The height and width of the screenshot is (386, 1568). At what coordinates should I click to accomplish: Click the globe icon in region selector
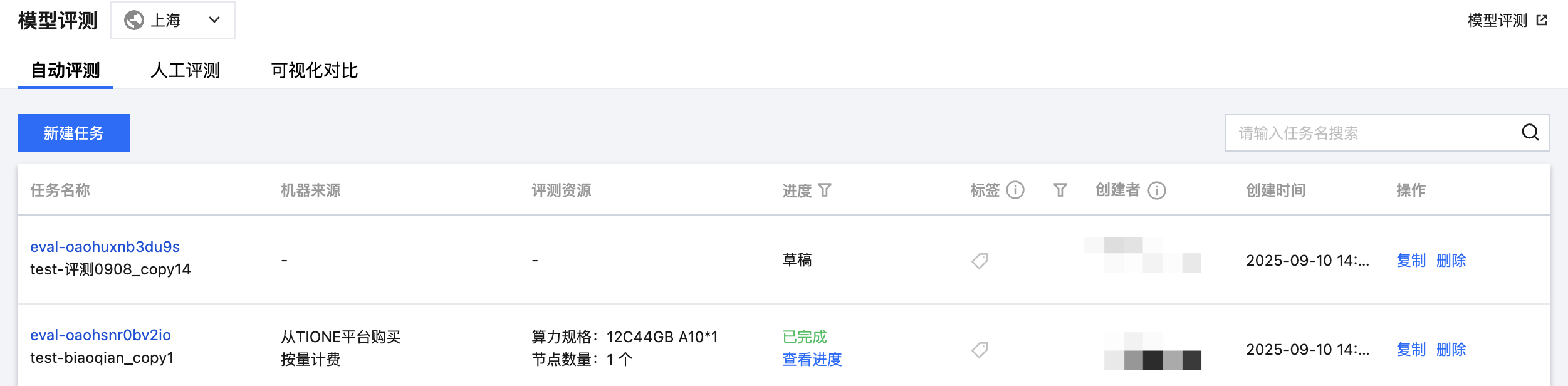[x=134, y=21]
